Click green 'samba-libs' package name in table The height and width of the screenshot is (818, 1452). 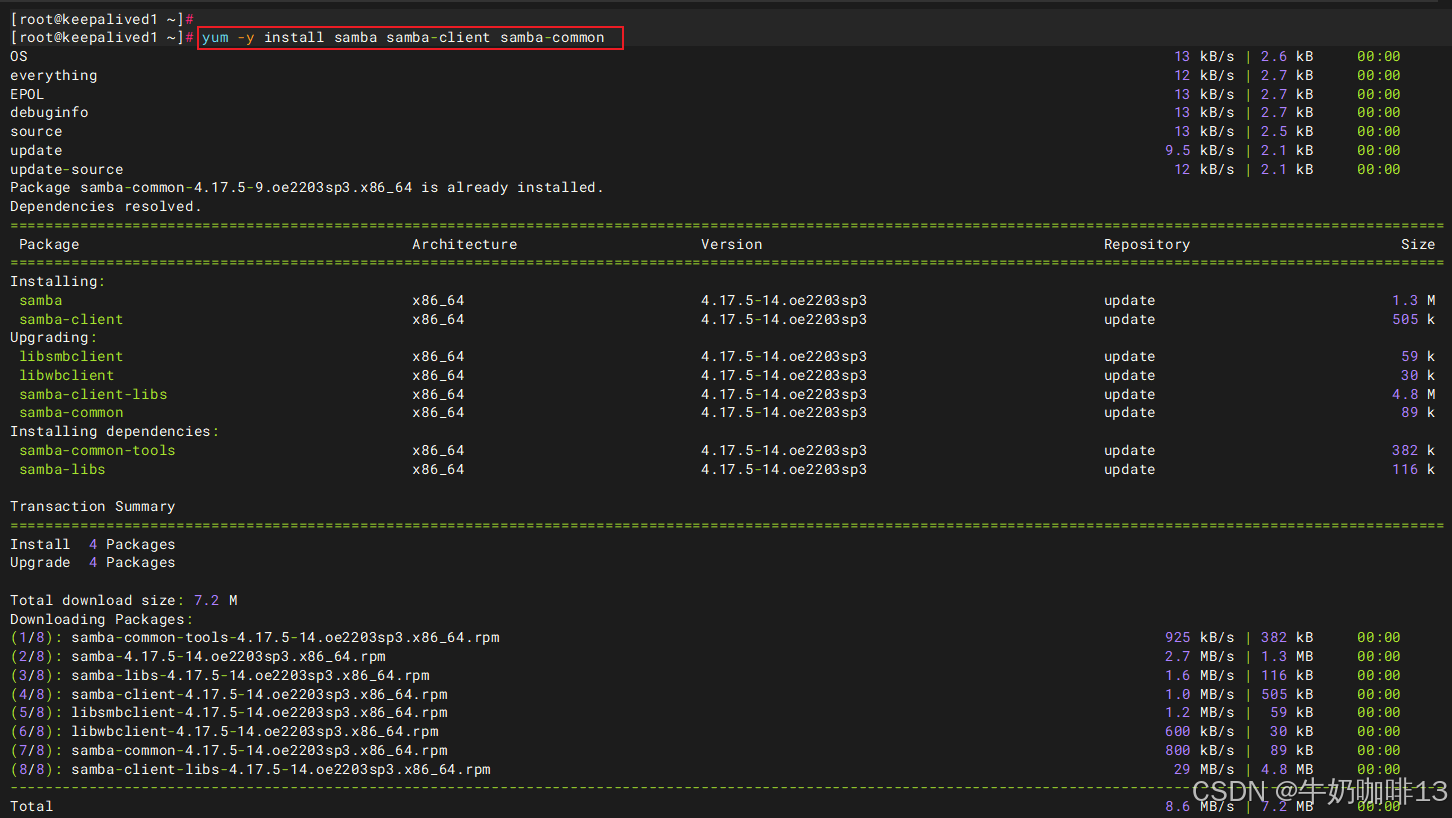pyautogui.click(x=62, y=470)
